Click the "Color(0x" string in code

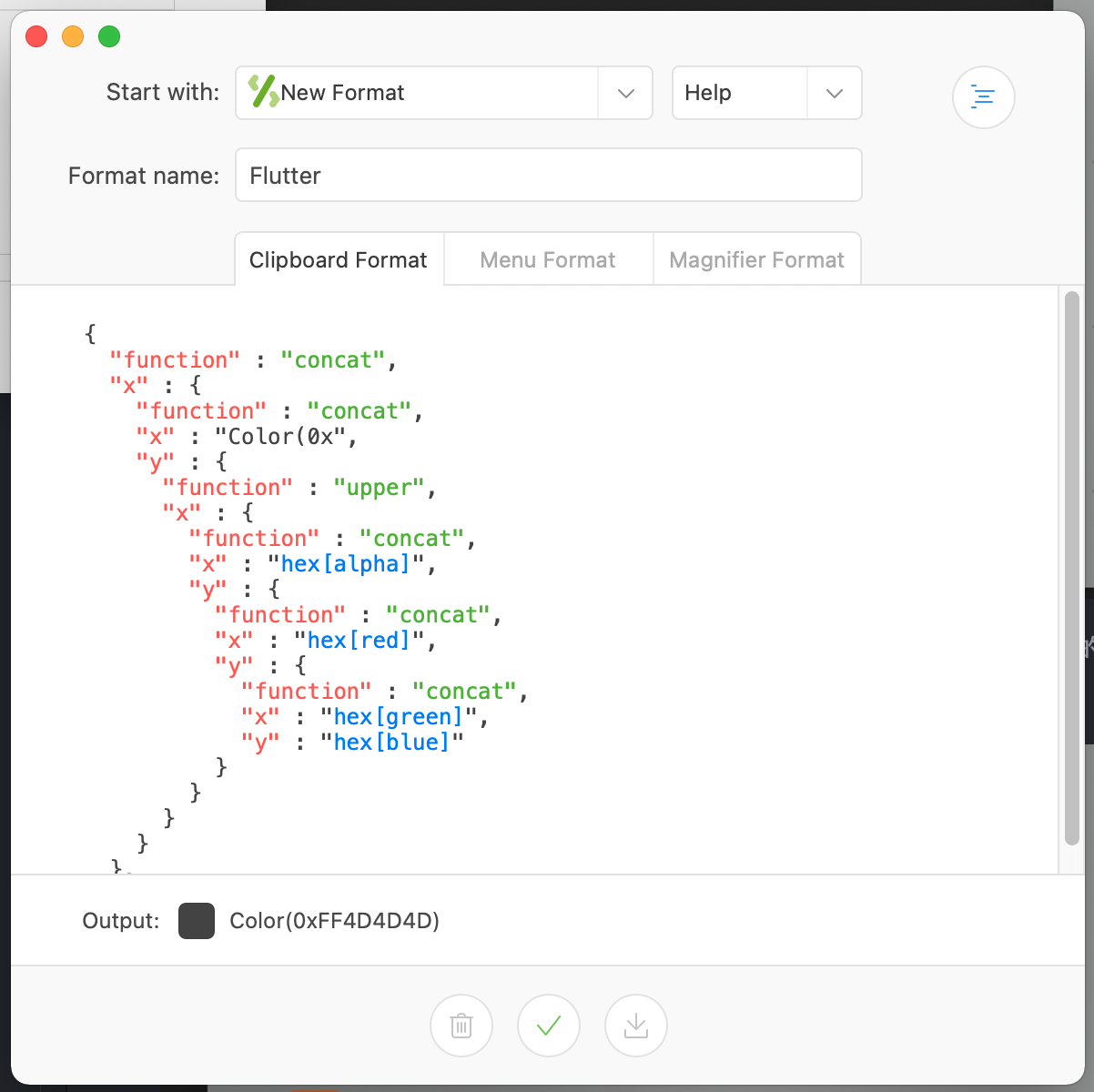tap(281, 437)
